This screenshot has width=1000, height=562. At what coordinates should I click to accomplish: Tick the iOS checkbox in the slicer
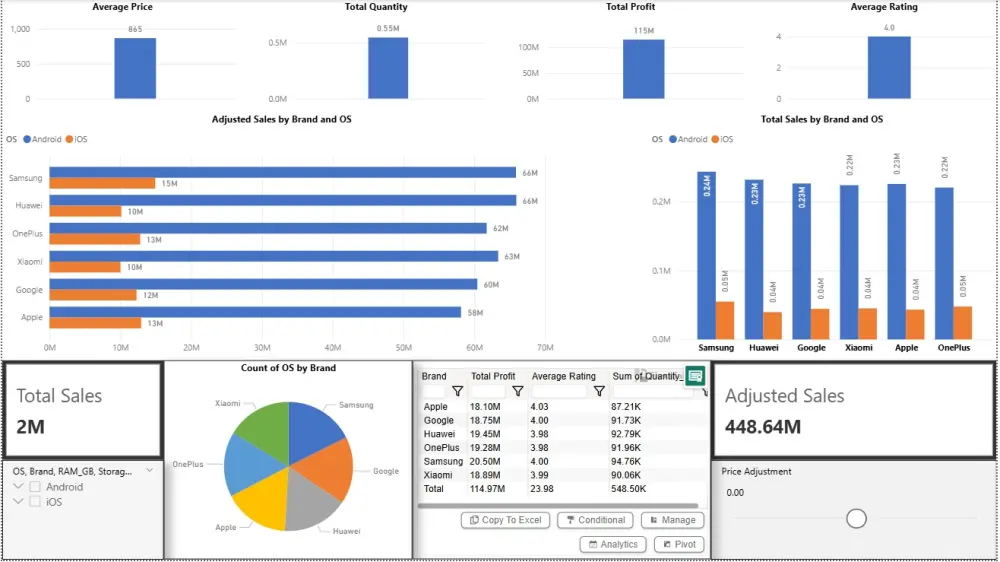tap(35, 502)
